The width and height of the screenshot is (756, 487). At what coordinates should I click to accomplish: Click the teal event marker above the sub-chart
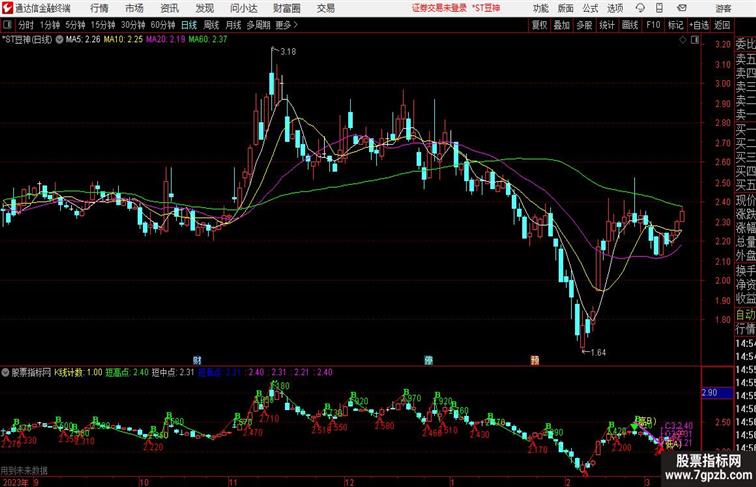pos(428,360)
